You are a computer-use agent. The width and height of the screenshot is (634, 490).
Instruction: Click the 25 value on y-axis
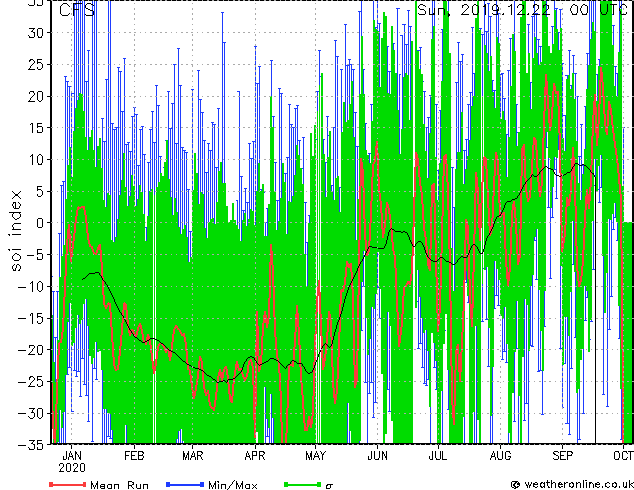[35, 65]
